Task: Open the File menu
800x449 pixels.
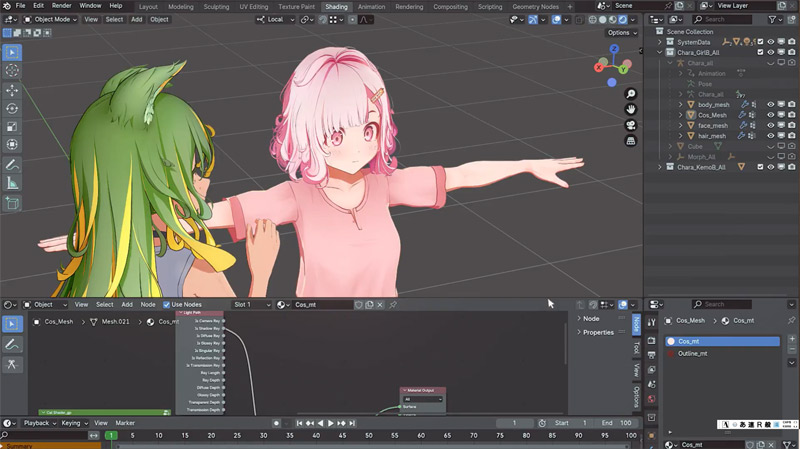Action: pyautogui.click(x=20, y=6)
